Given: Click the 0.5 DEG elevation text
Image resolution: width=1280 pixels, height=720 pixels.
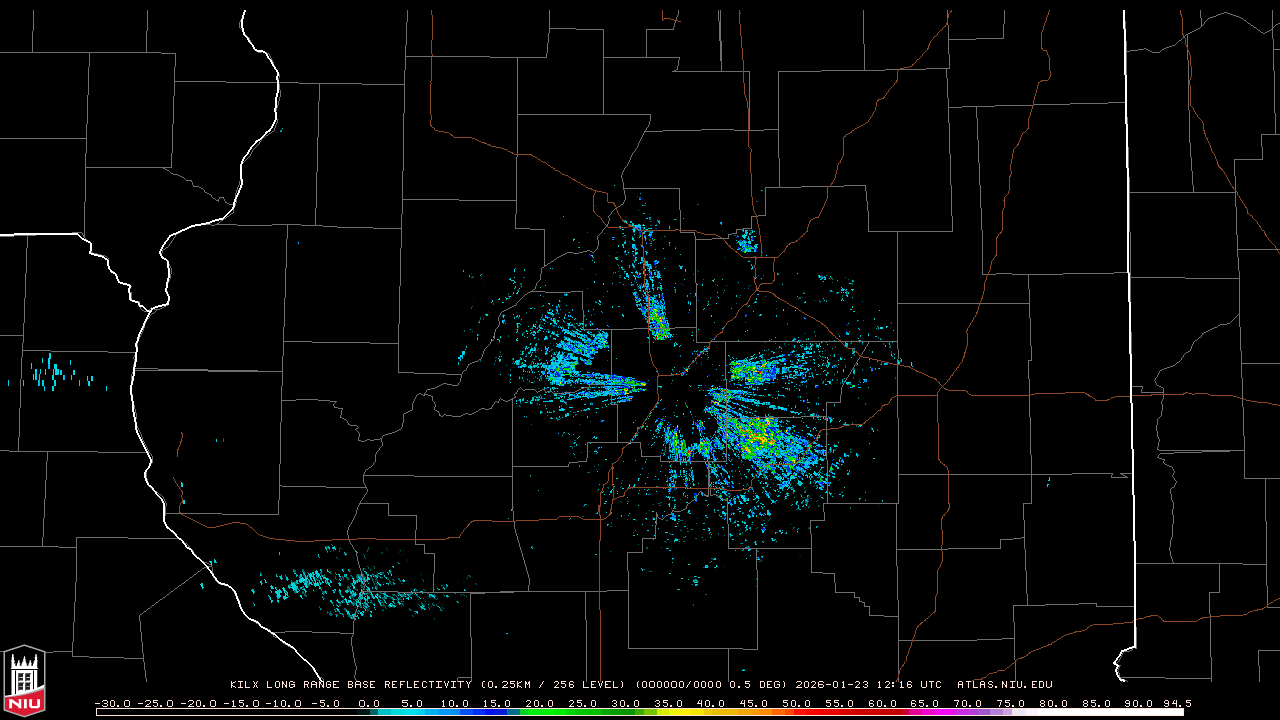Looking at the screenshot, I should [x=755, y=684].
